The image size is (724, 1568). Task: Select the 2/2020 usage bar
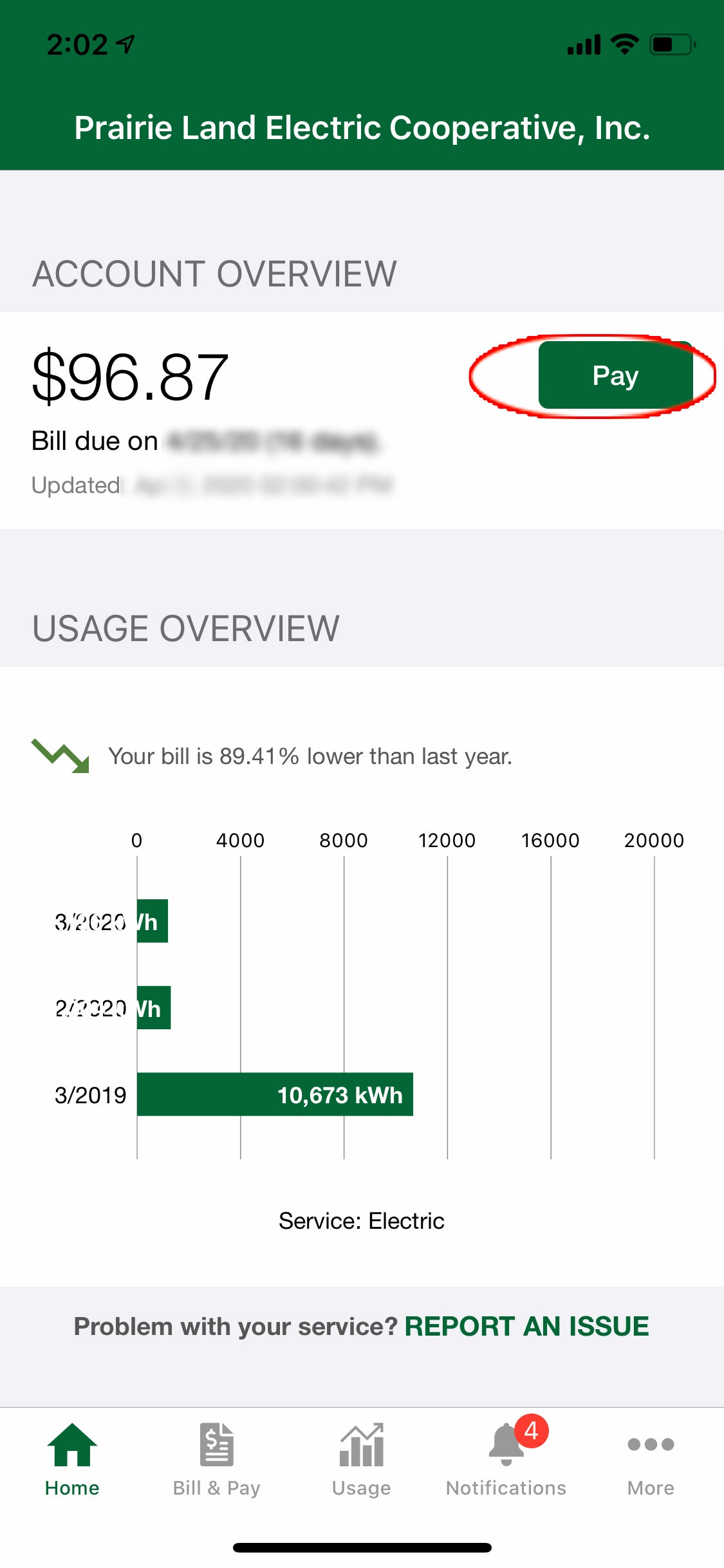(x=154, y=1007)
